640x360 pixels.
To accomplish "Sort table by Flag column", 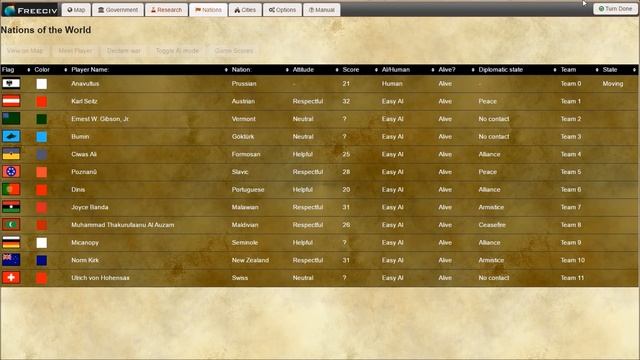I will point(16,70).
